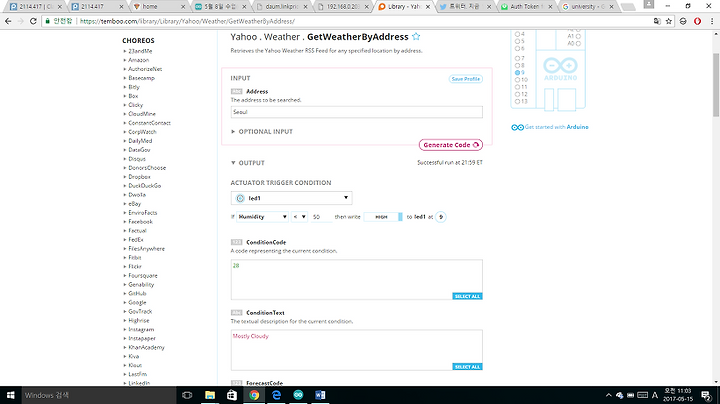Switch to the university Google tab
This screenshot has height=404, width=720.
(x=588, y=6)
